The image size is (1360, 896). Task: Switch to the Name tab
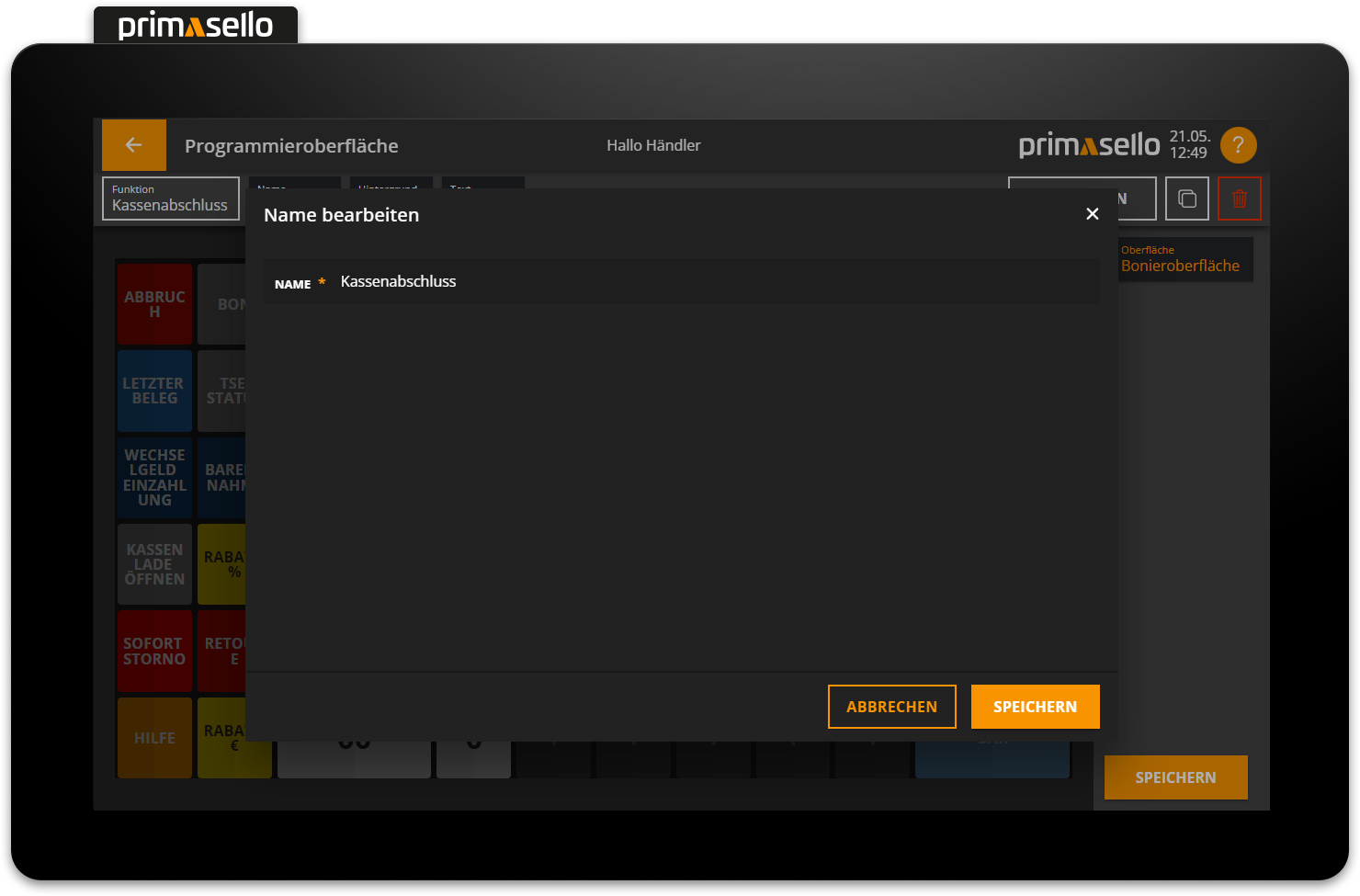click(x=294, y=187)
